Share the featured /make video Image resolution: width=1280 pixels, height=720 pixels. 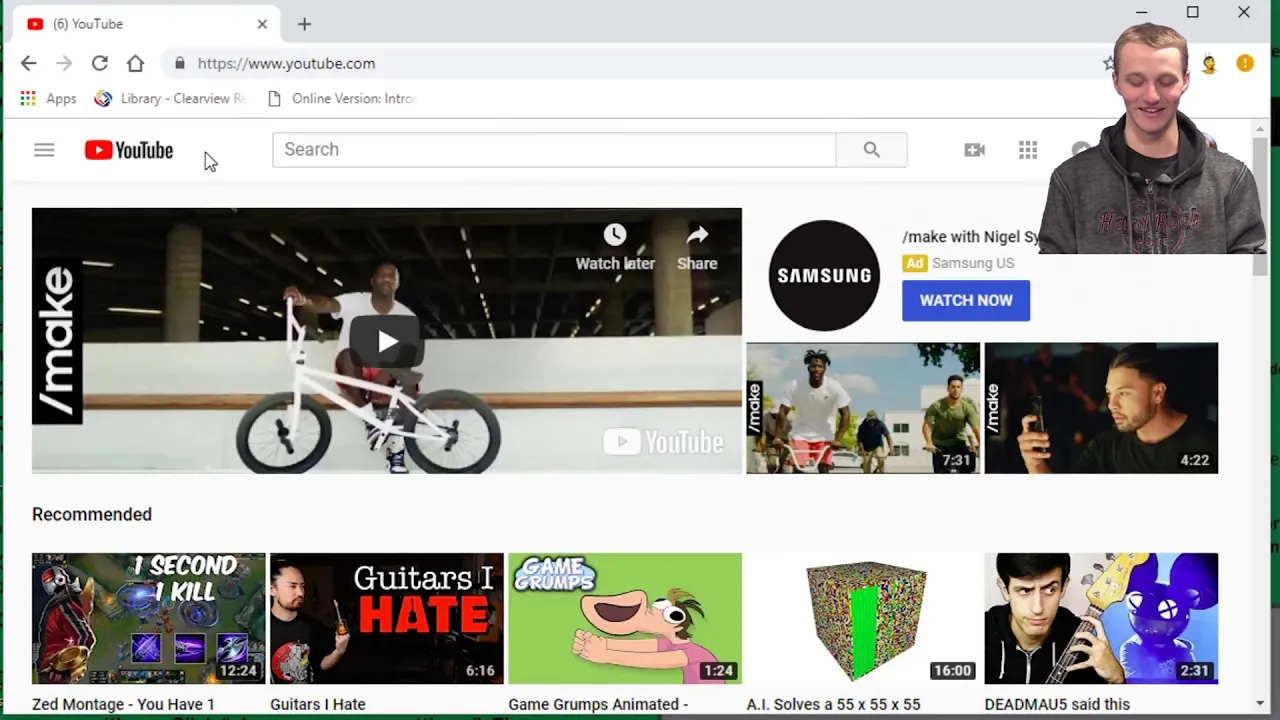(x=697, y=247)
